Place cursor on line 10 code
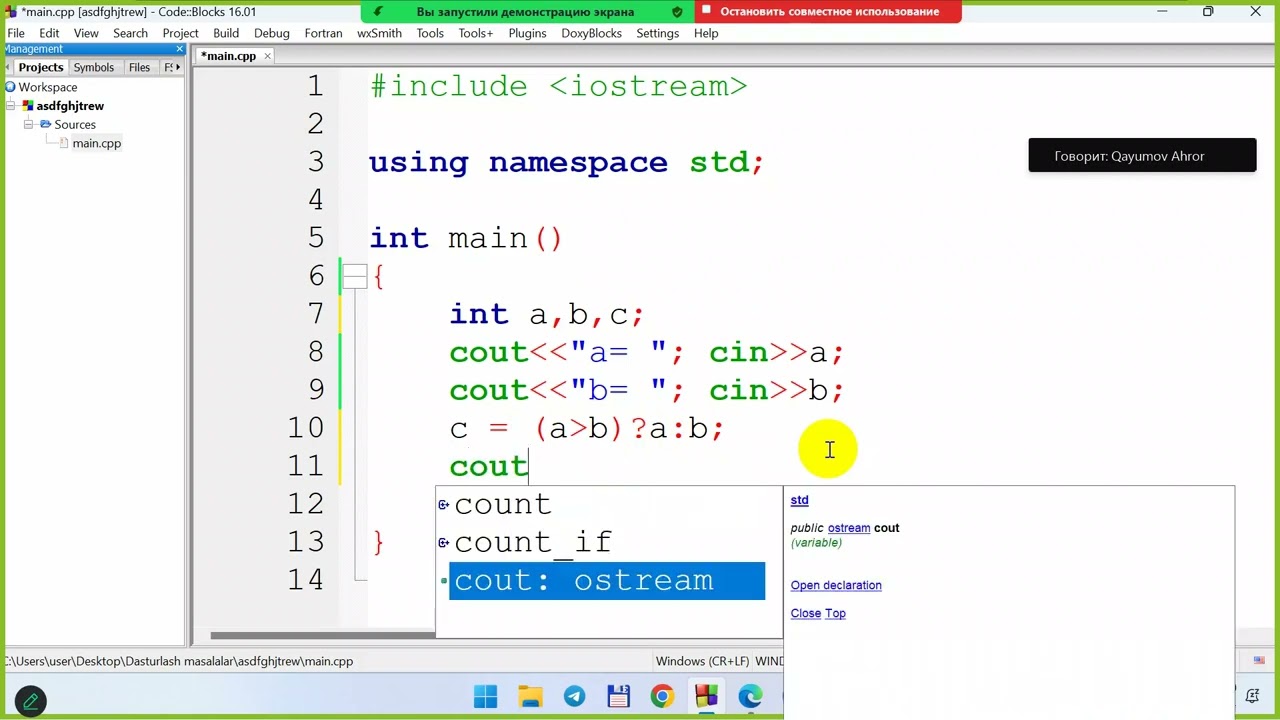1280x720 pixels. 586,429
